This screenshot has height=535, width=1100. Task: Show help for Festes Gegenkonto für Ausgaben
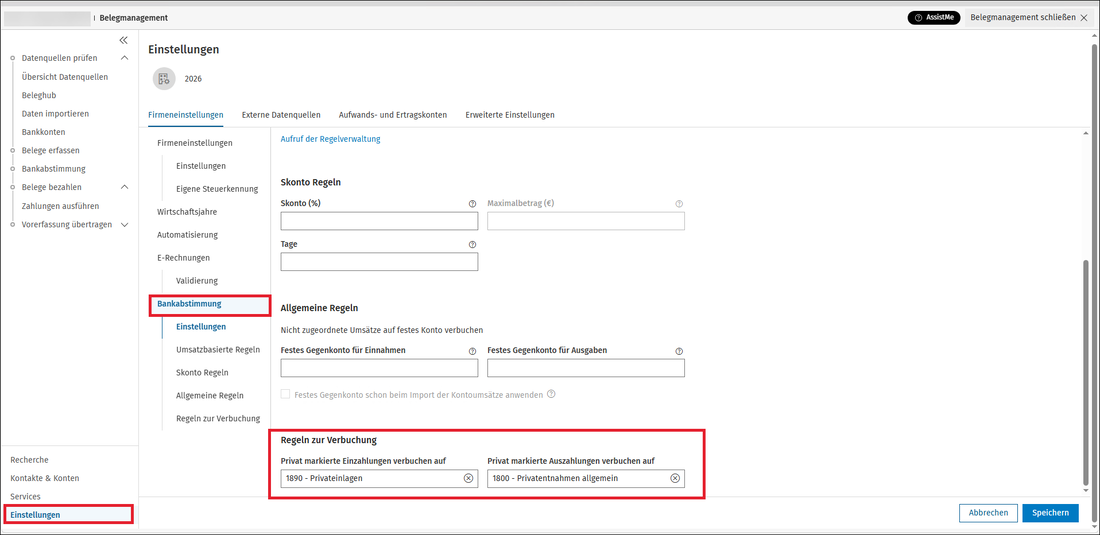(679, 351)
